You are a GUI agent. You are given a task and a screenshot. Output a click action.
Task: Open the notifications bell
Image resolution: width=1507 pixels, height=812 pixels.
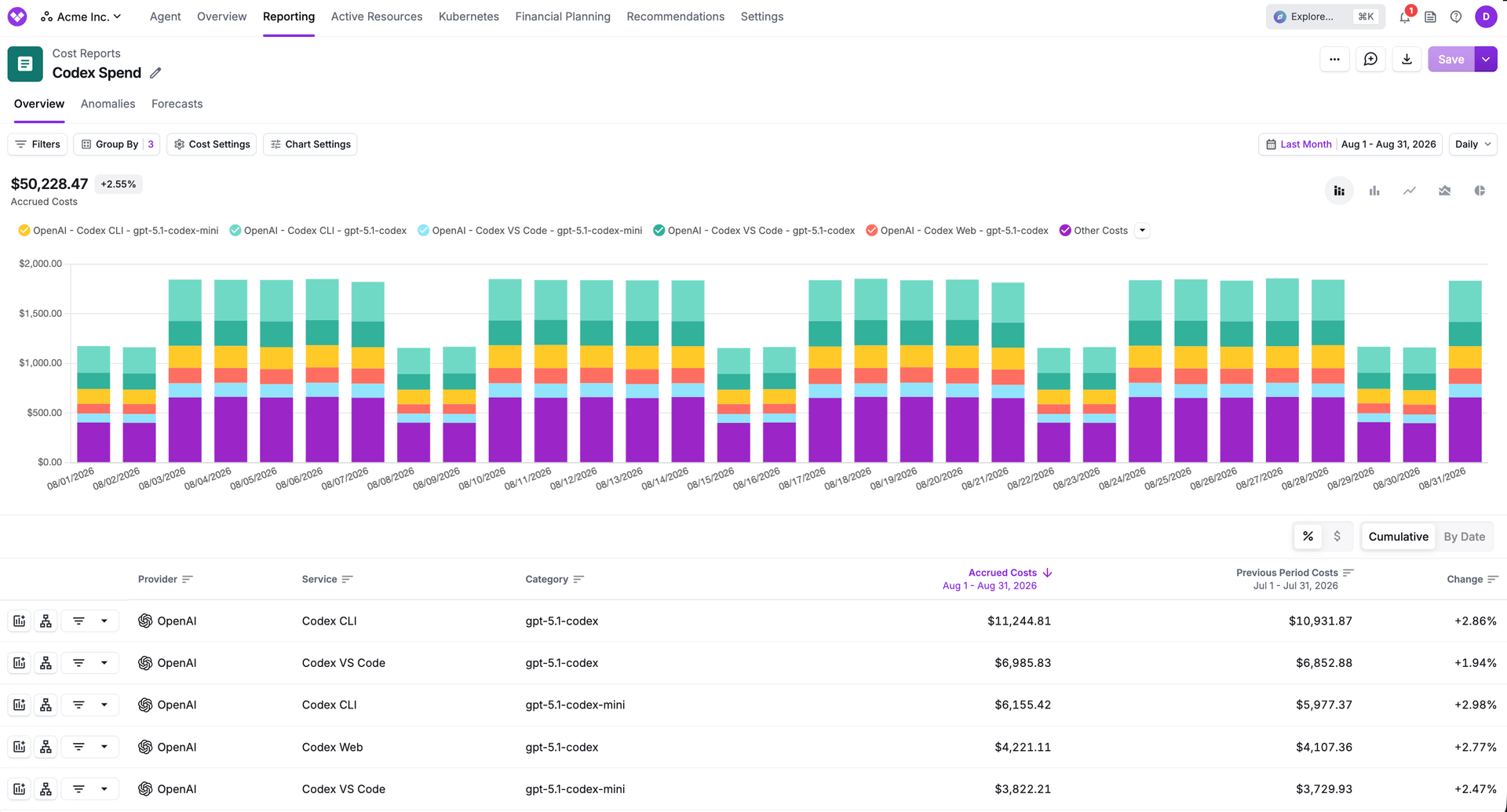(1405, 16)
